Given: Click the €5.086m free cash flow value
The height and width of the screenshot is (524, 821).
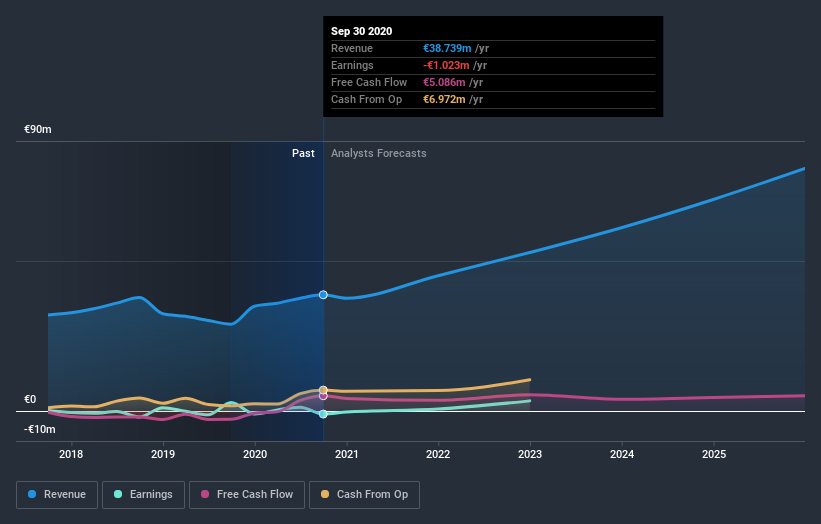Looking at the screenshot, I should tap(444, 82).
